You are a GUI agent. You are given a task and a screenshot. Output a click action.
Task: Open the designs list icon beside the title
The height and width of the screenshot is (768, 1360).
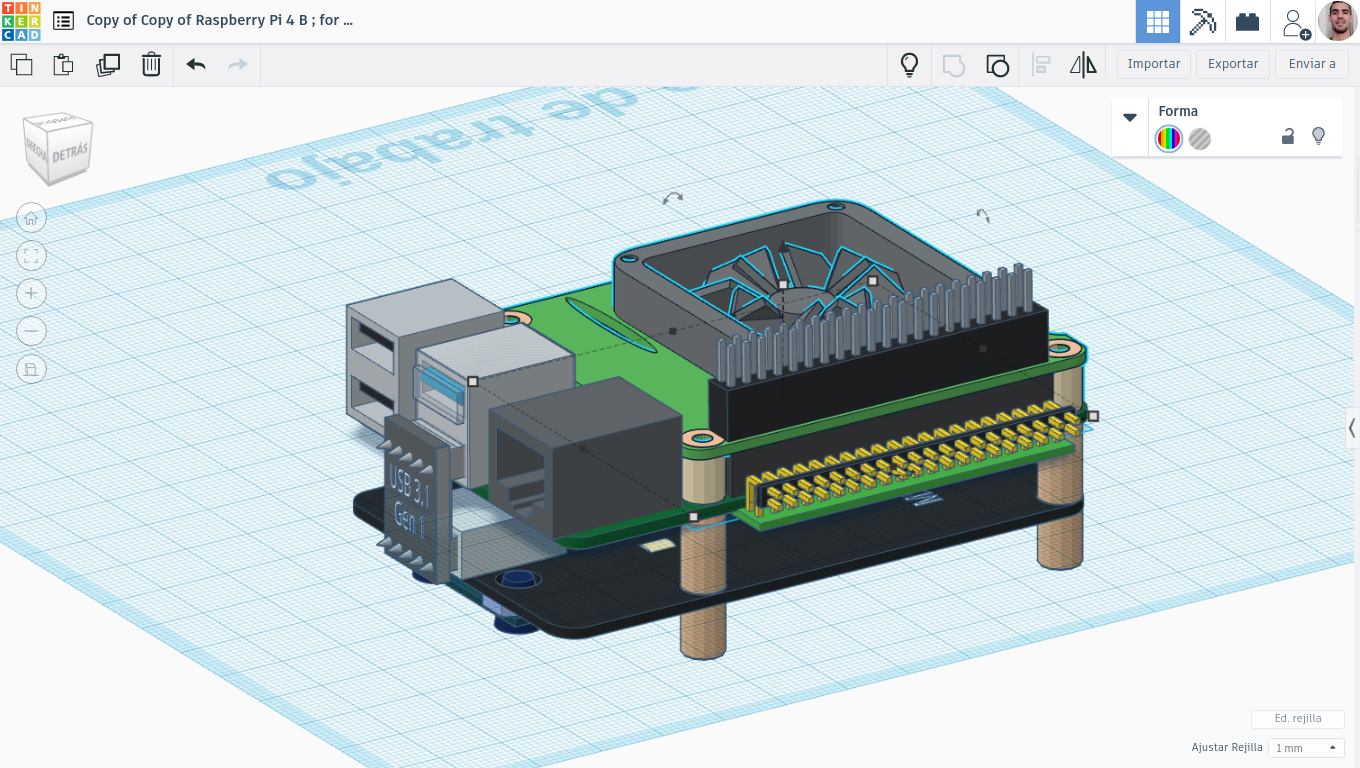coord(63,20)
